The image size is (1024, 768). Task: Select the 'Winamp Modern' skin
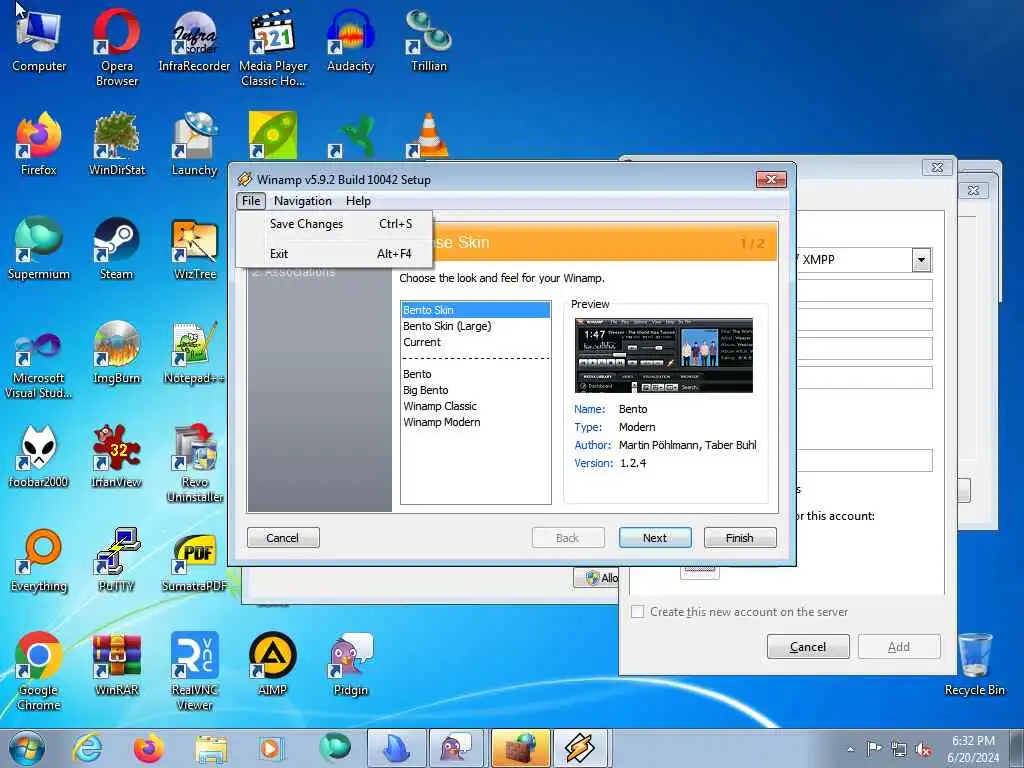(475, 422)
